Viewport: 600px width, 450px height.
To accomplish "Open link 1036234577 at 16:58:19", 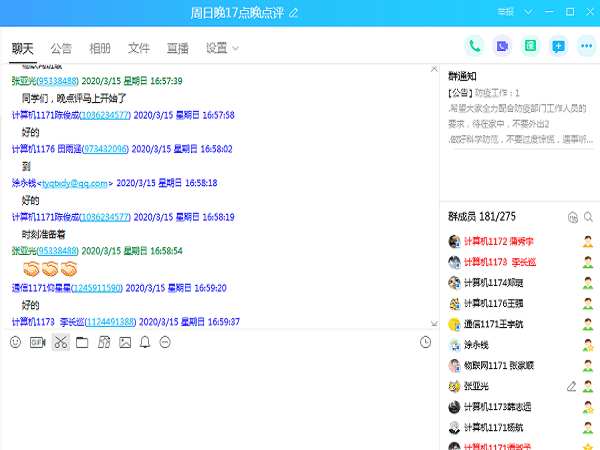I will (105, 217).
